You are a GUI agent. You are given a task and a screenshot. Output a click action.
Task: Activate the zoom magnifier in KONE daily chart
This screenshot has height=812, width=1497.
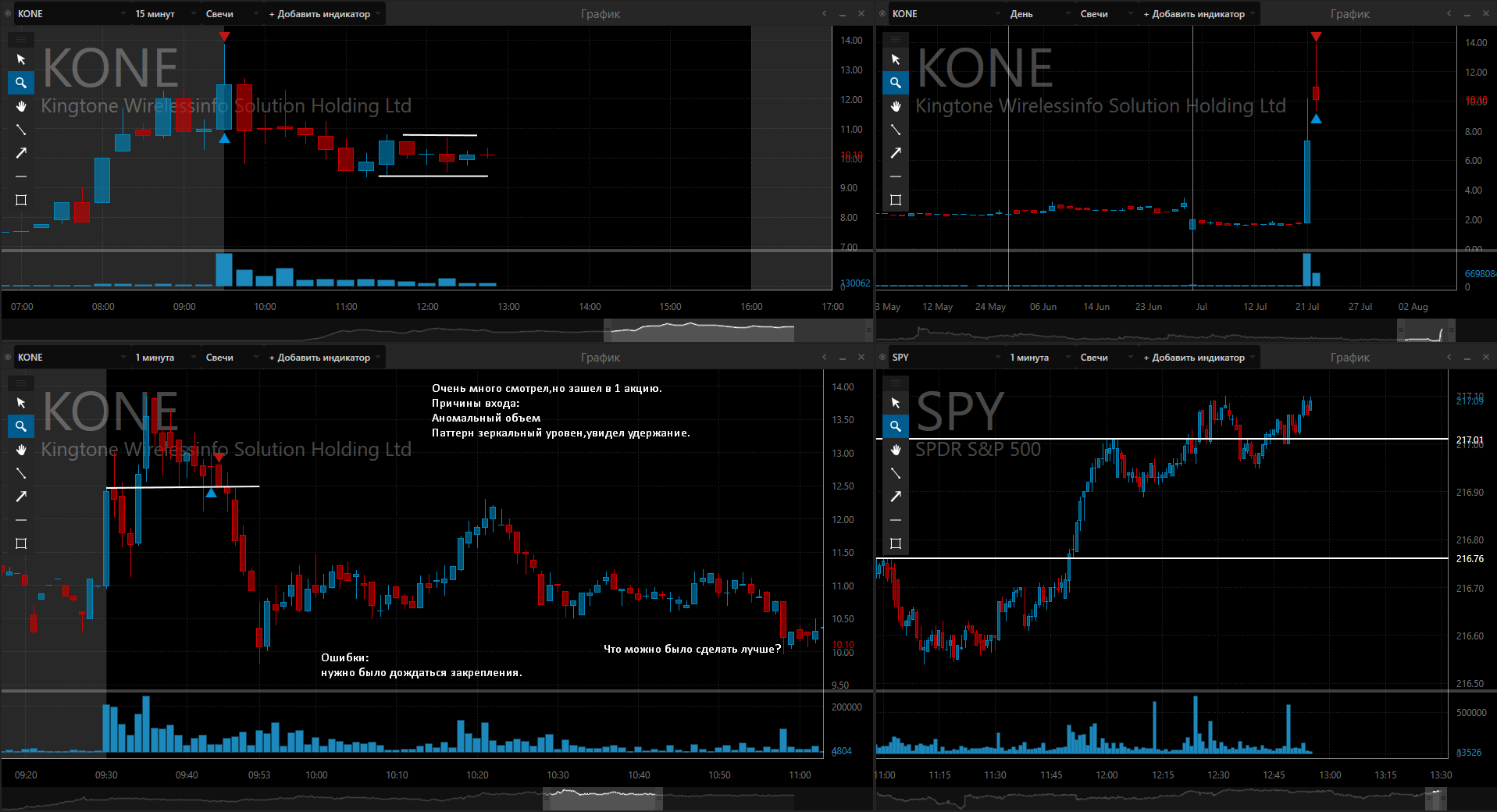[x=896, y=83]
